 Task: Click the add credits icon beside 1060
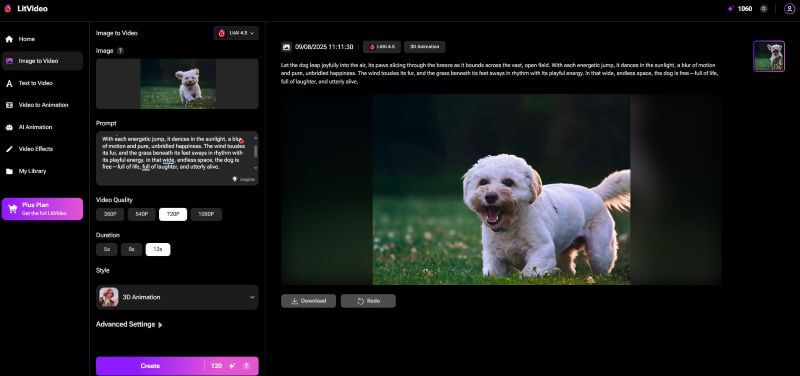click(x=763, y=9)
